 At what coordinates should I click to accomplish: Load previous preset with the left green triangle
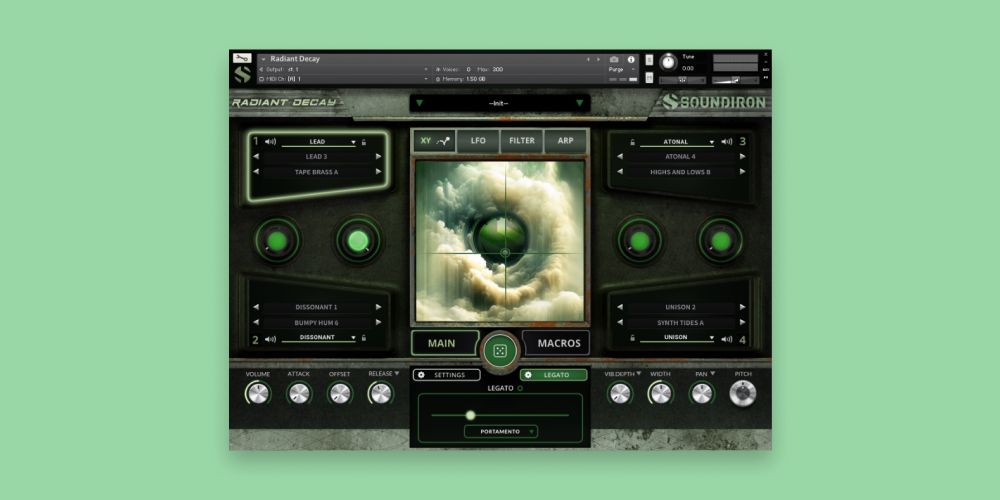tap(419, 103)
